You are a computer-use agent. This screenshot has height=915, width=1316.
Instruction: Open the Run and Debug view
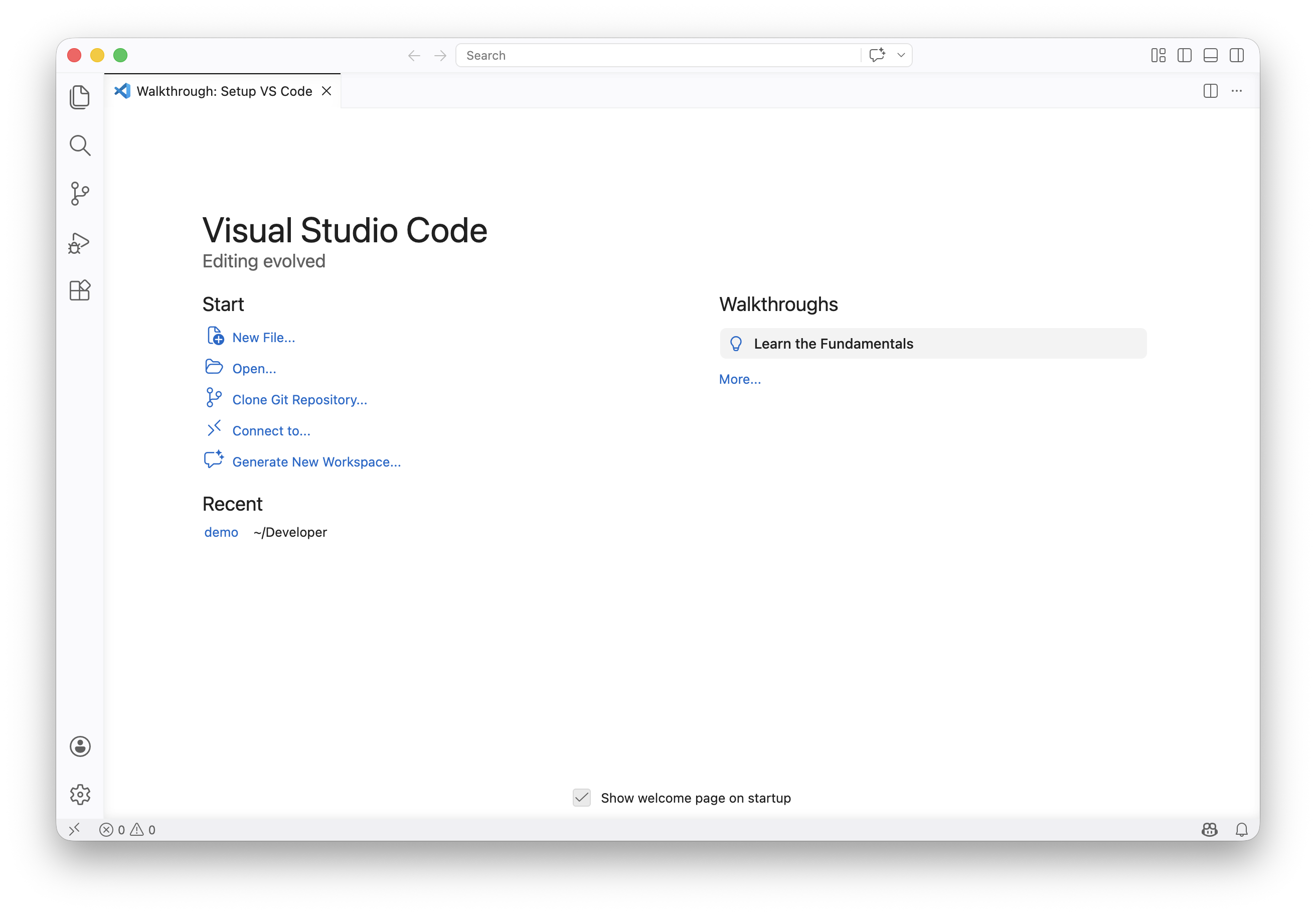[79, 243]
